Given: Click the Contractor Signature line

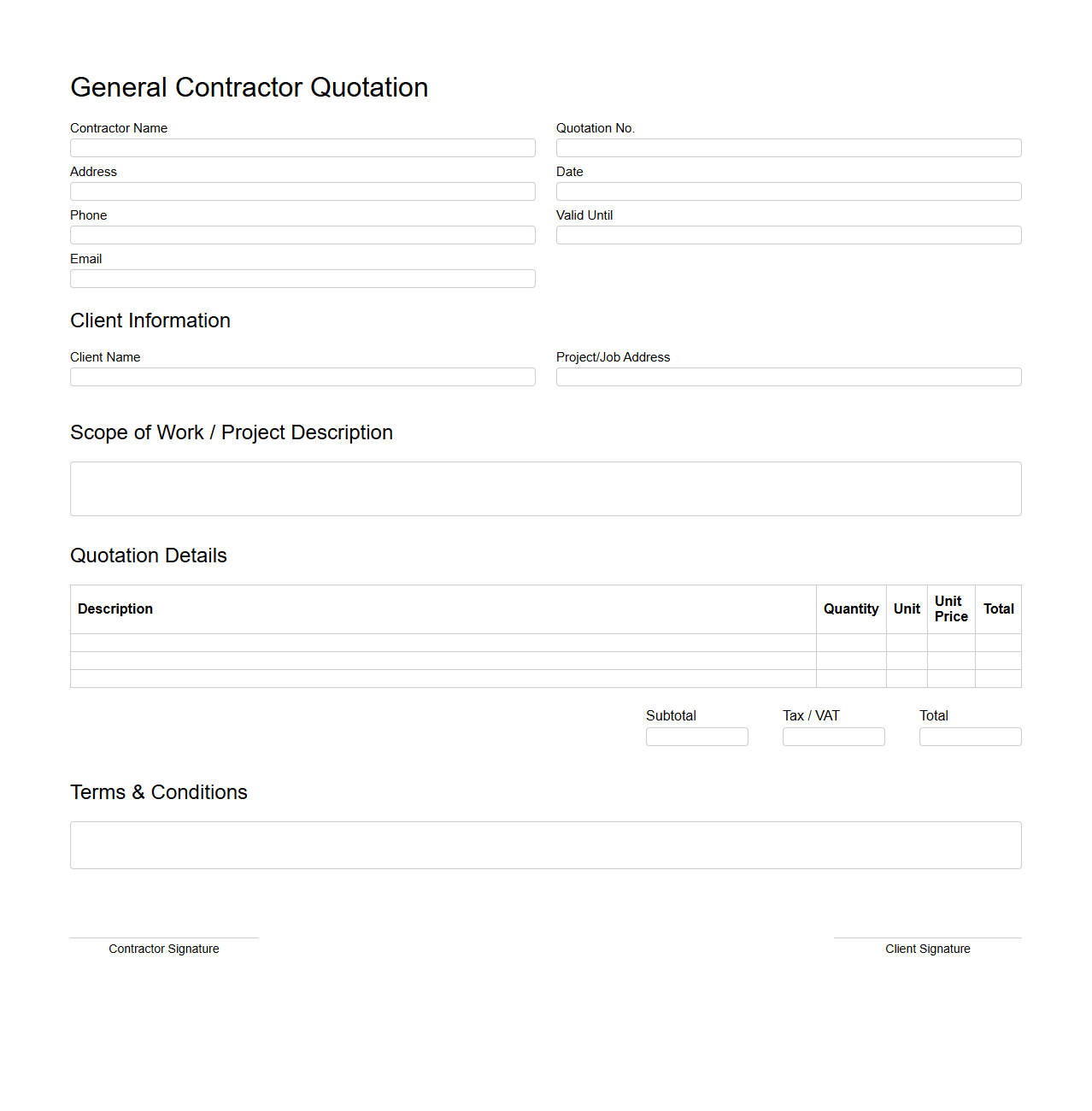Looking at the screenshot, I should [x=163, y=937].
